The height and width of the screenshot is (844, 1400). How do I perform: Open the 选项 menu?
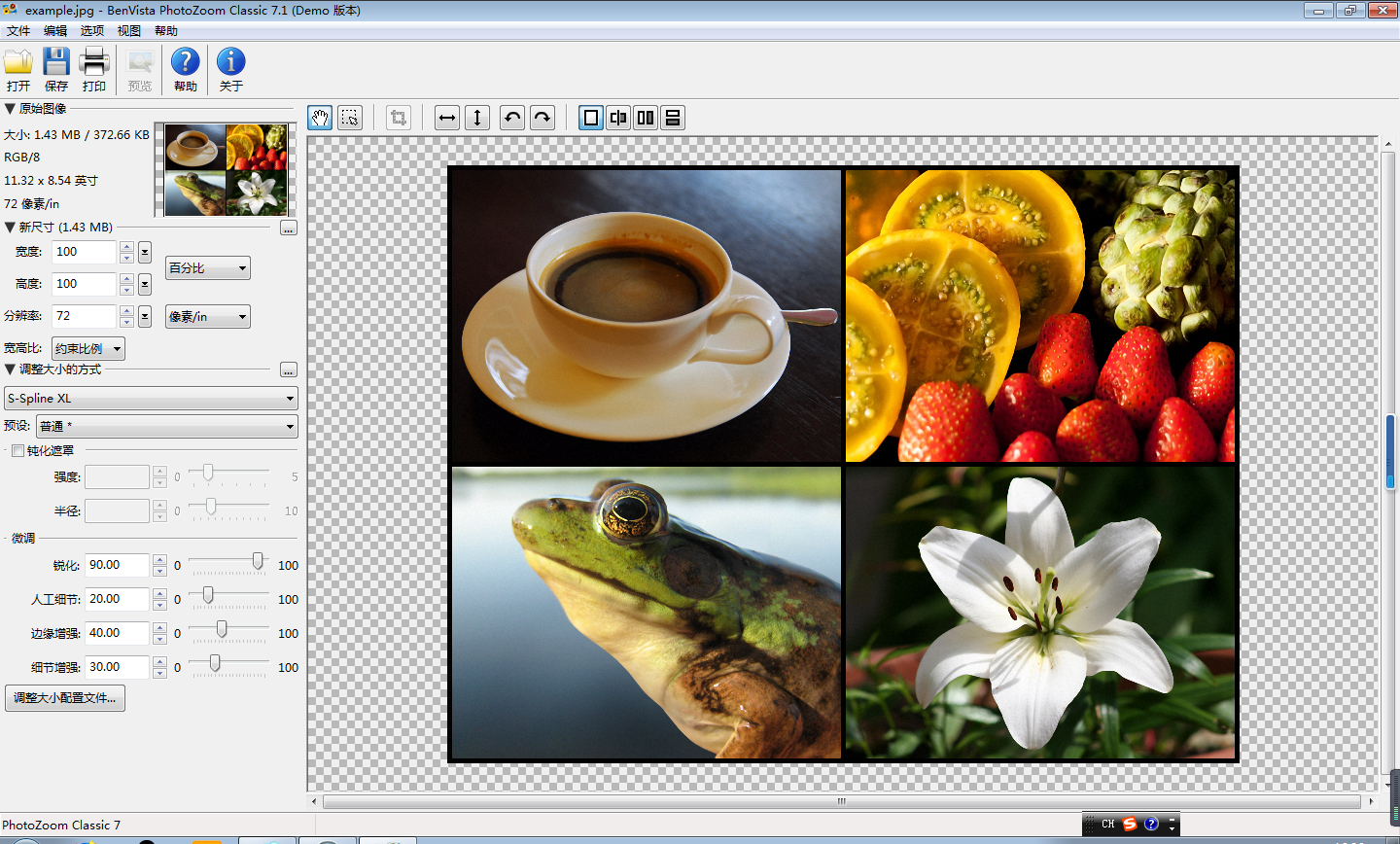click(x=92, y=31)
